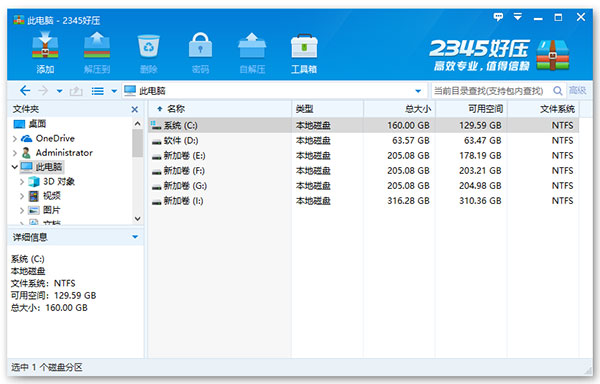Image resolution: width=600 pixels, height=384 pixels.
Task: Click the 2345好压 logo archive icon
Action: click(553, 55)
